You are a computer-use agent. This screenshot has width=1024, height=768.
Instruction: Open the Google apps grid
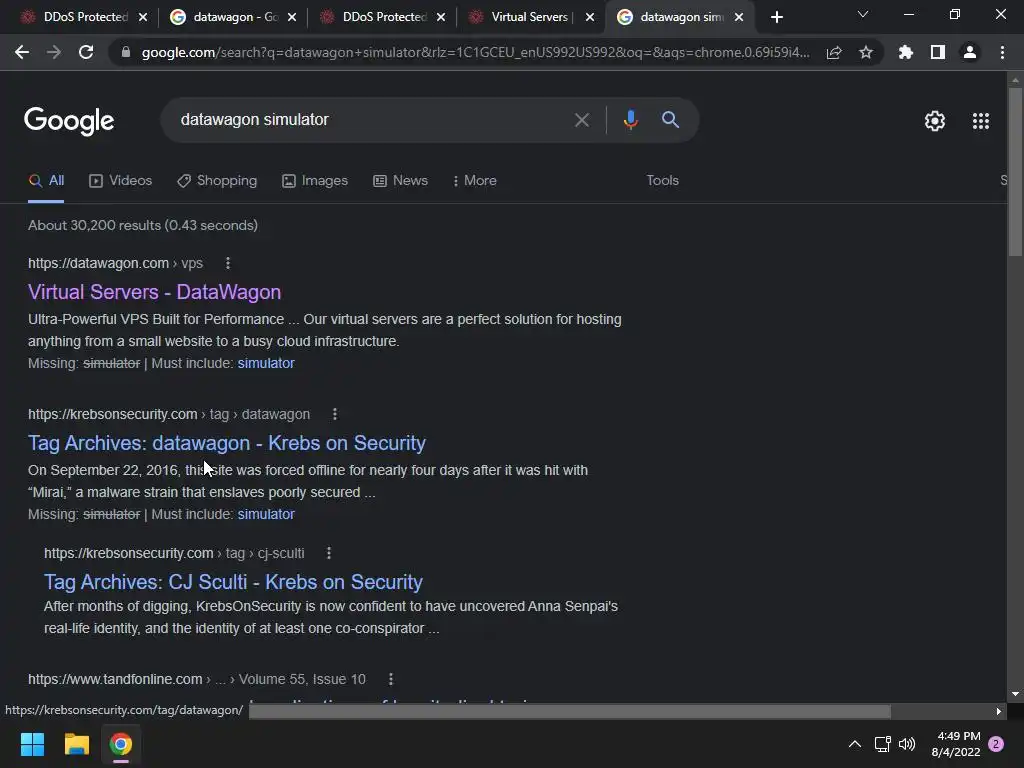(981, 121)
